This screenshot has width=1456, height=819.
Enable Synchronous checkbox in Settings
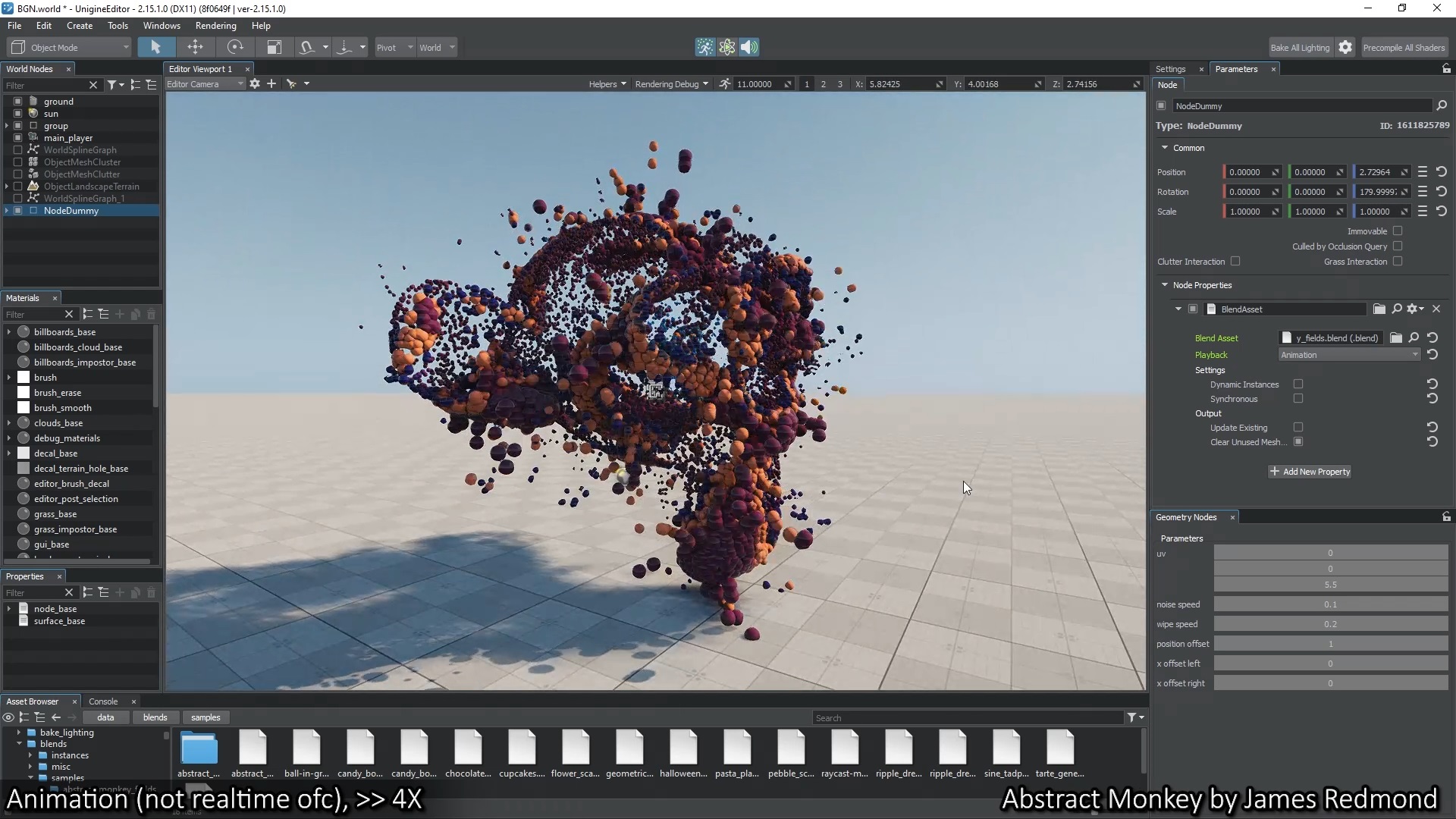click(1298, 399)
